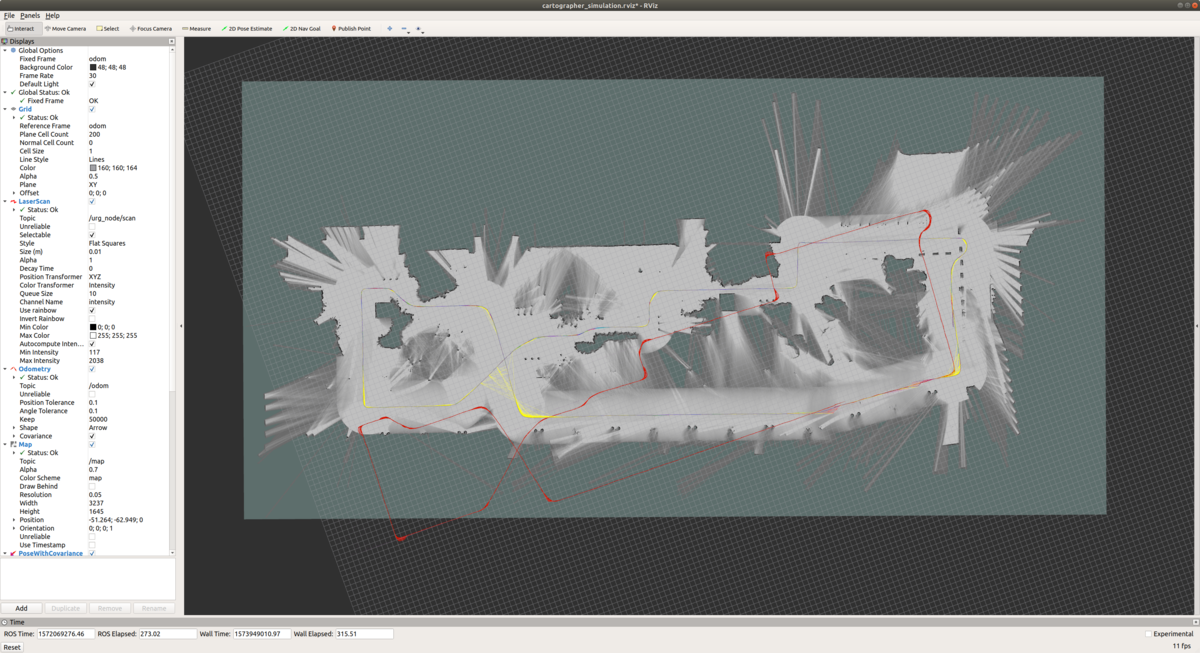Click the Duplicate button
This screenshot has width=1200, height=653.
[65, 608]
